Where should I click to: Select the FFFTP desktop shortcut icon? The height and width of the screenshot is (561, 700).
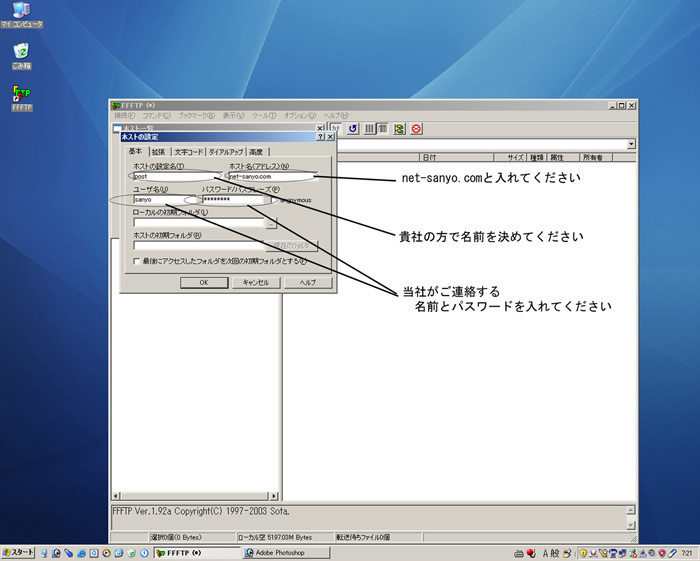tap(21, 98)
